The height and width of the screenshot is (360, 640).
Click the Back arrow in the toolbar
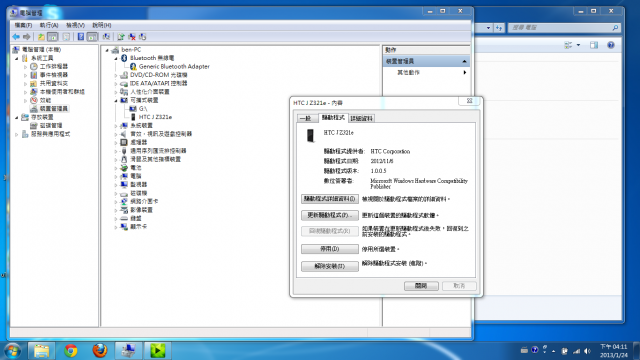(x=16, y=37)
